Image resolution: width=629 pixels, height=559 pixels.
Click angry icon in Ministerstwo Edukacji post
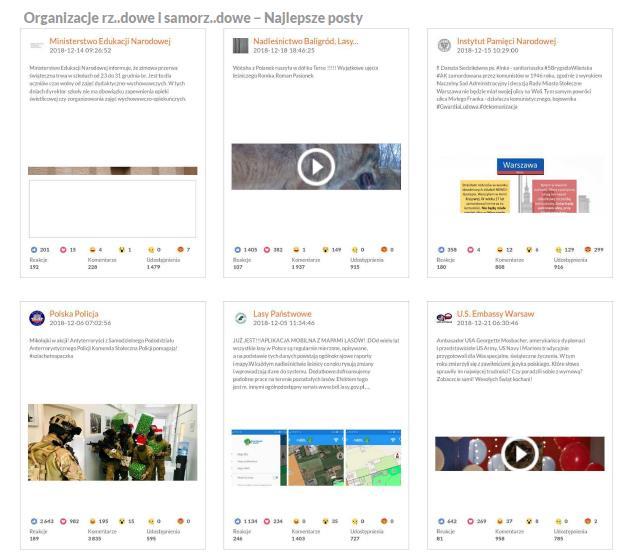click(181, 249)
